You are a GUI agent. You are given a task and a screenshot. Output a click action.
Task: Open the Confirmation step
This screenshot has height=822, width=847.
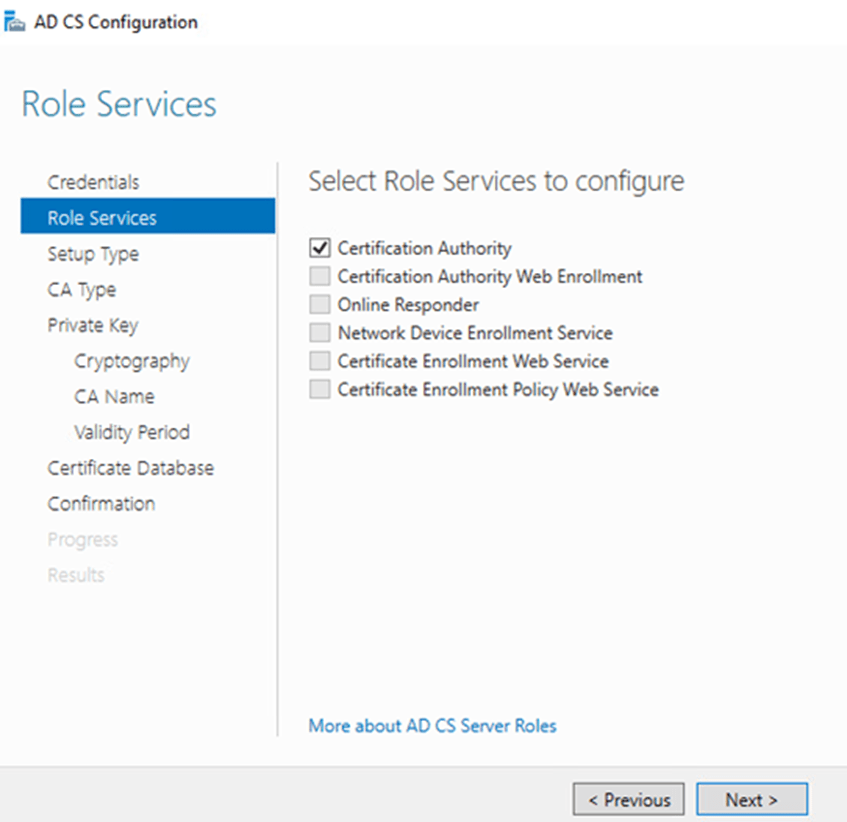click(x=101, y=504)
